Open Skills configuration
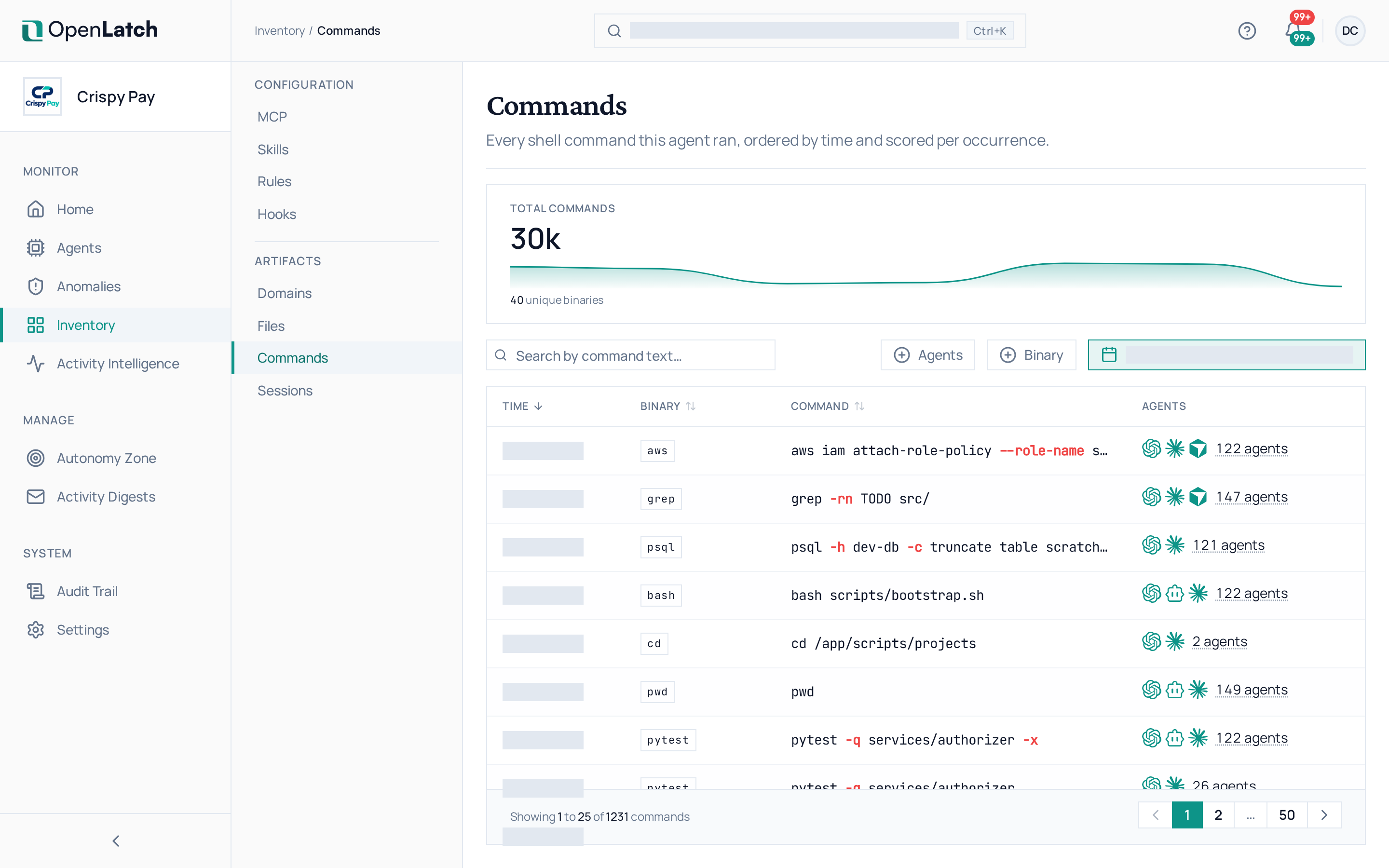1389x868 pixels. click(x=272, y=149)
